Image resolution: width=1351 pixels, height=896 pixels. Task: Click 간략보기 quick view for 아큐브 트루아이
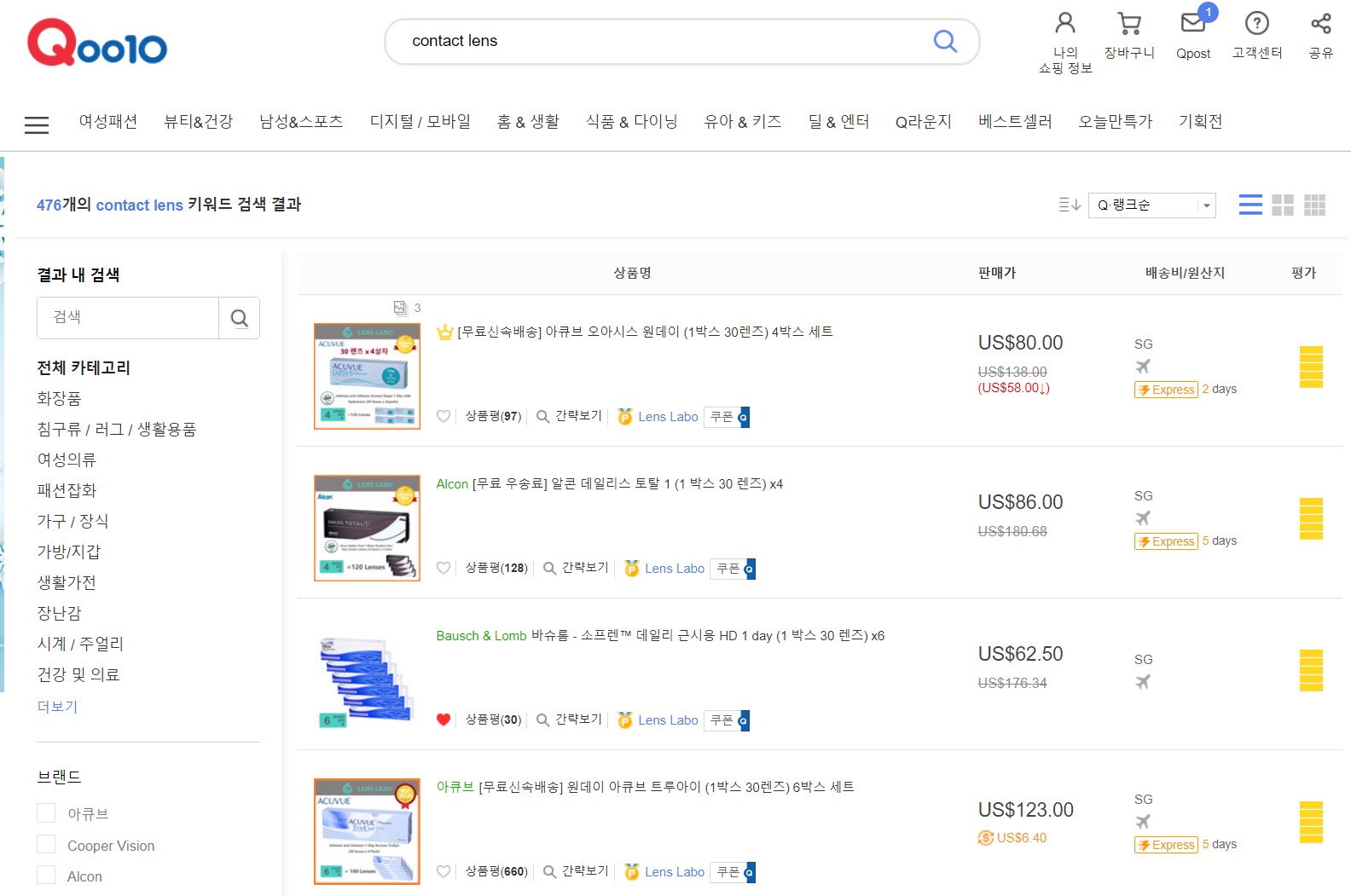coord(576,871)
